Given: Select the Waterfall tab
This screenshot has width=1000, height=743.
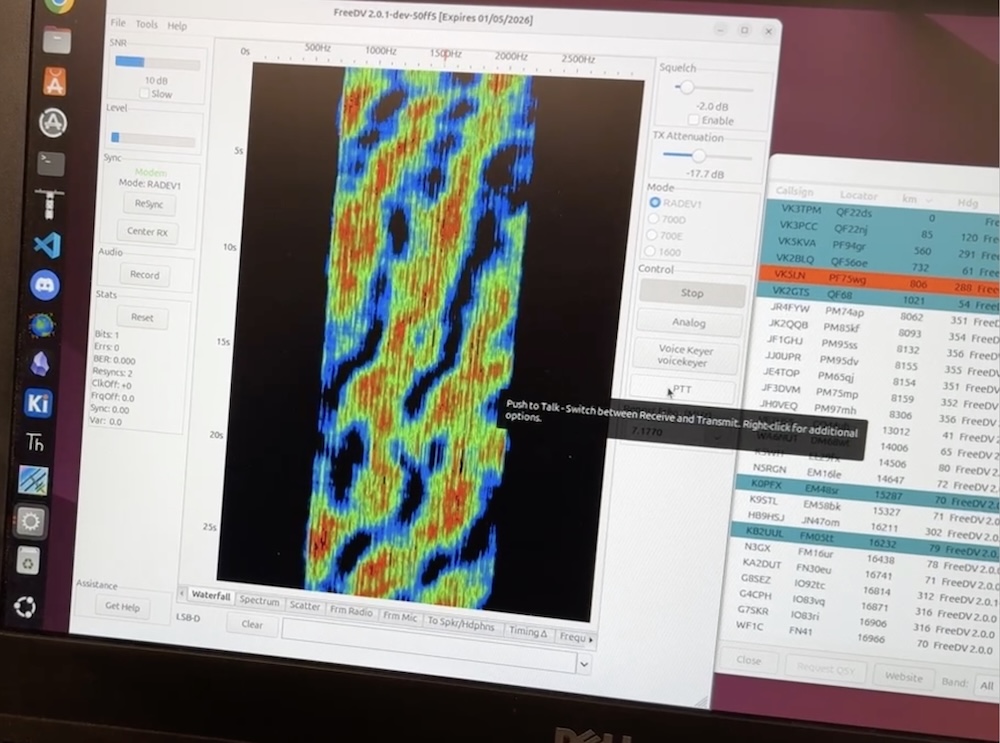Looking at the screenshot, I should 210,596.
